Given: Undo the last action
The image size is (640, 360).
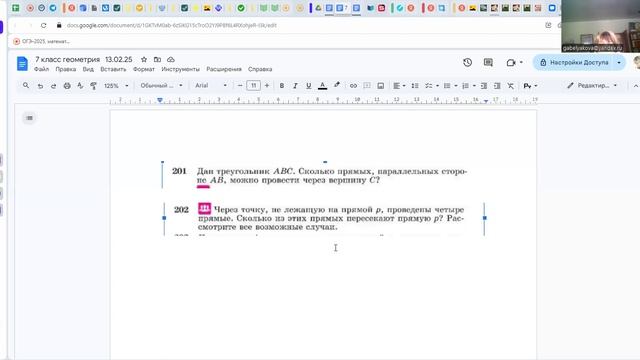Looking at the screenshot, I should (x=40, y=86).
